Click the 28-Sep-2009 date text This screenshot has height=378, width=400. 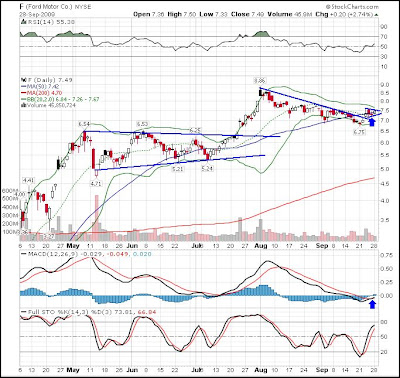(37, 14)
